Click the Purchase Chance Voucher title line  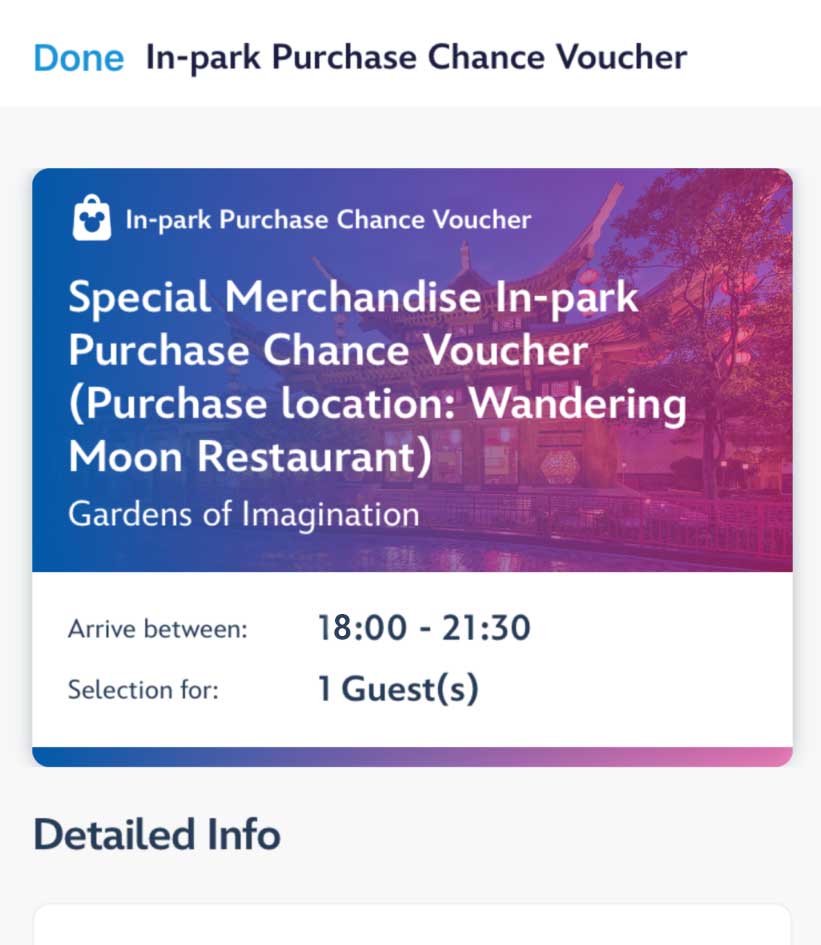[328, 350]
